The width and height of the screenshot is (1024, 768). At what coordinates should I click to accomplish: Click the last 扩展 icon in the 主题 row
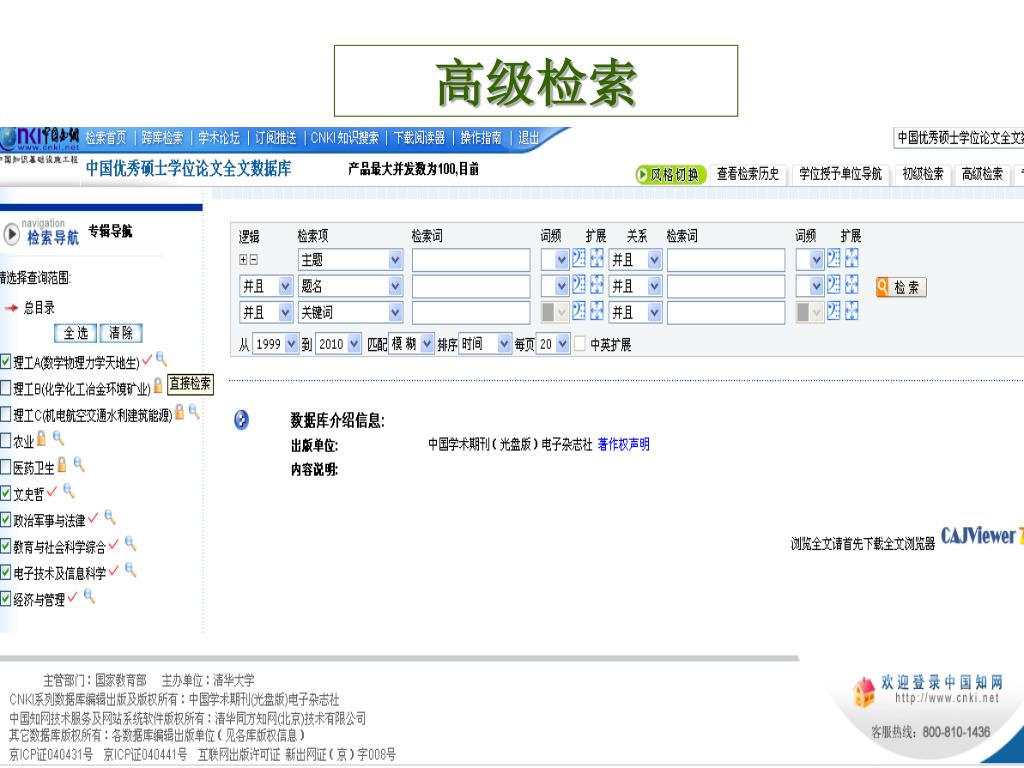click(851, 259)
